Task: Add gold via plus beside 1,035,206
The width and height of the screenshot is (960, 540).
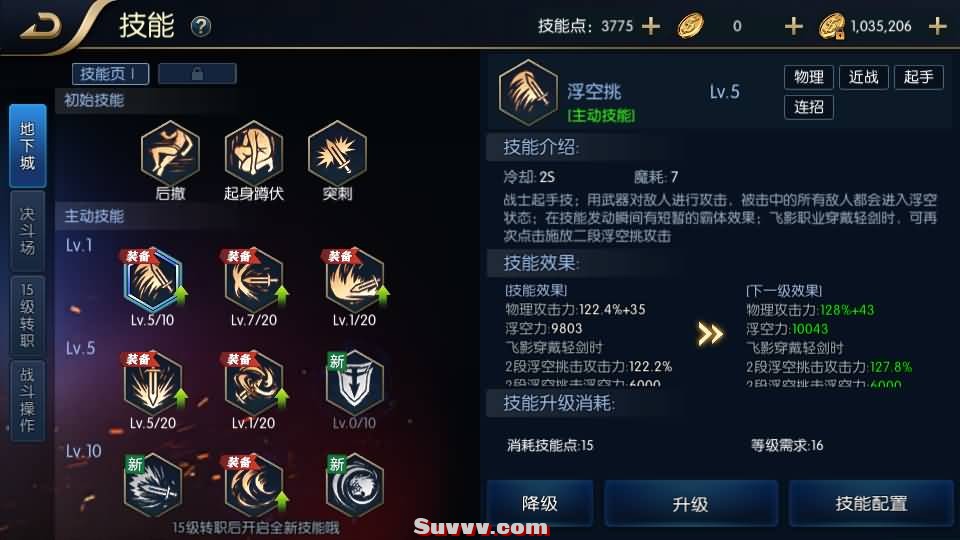Action: (x=937, y=26)
